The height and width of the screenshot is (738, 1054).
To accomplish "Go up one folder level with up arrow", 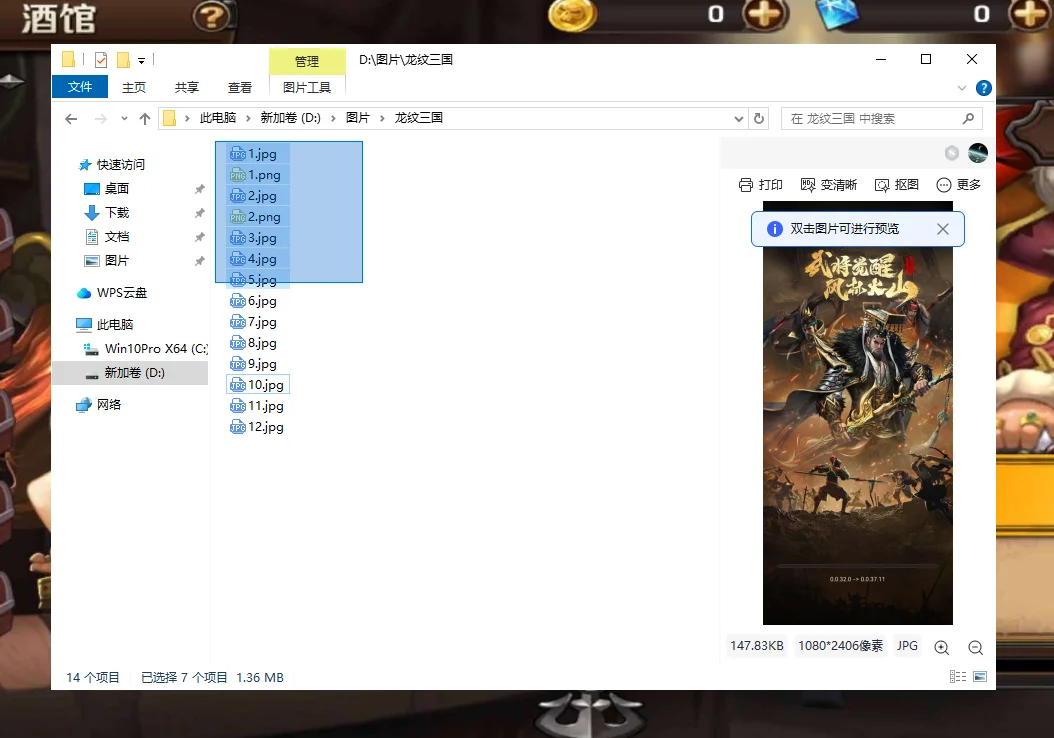I will point(145,119).
